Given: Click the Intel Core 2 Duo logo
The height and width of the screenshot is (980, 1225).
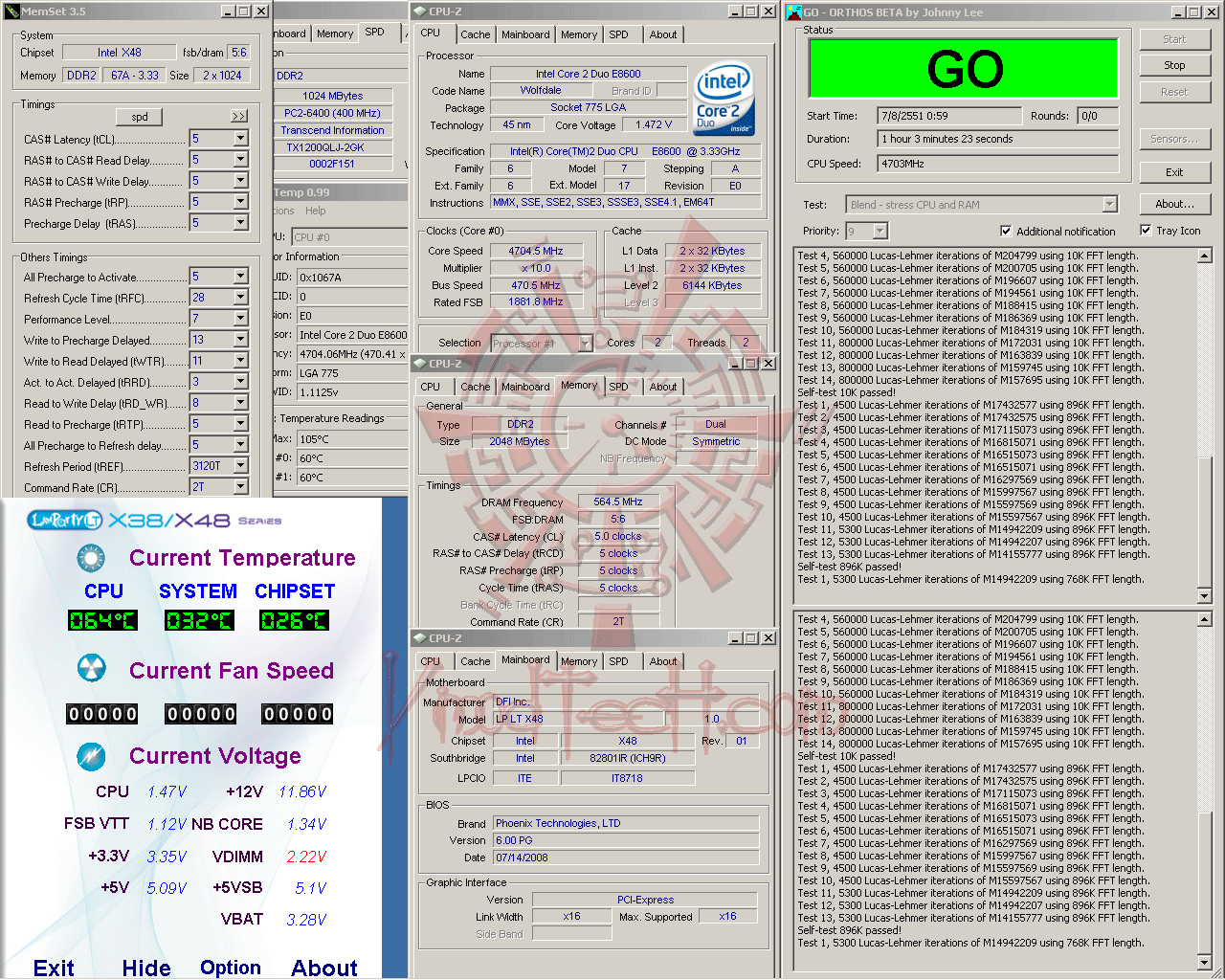Looking at the screenshot, I should click(x=724, y=99).
